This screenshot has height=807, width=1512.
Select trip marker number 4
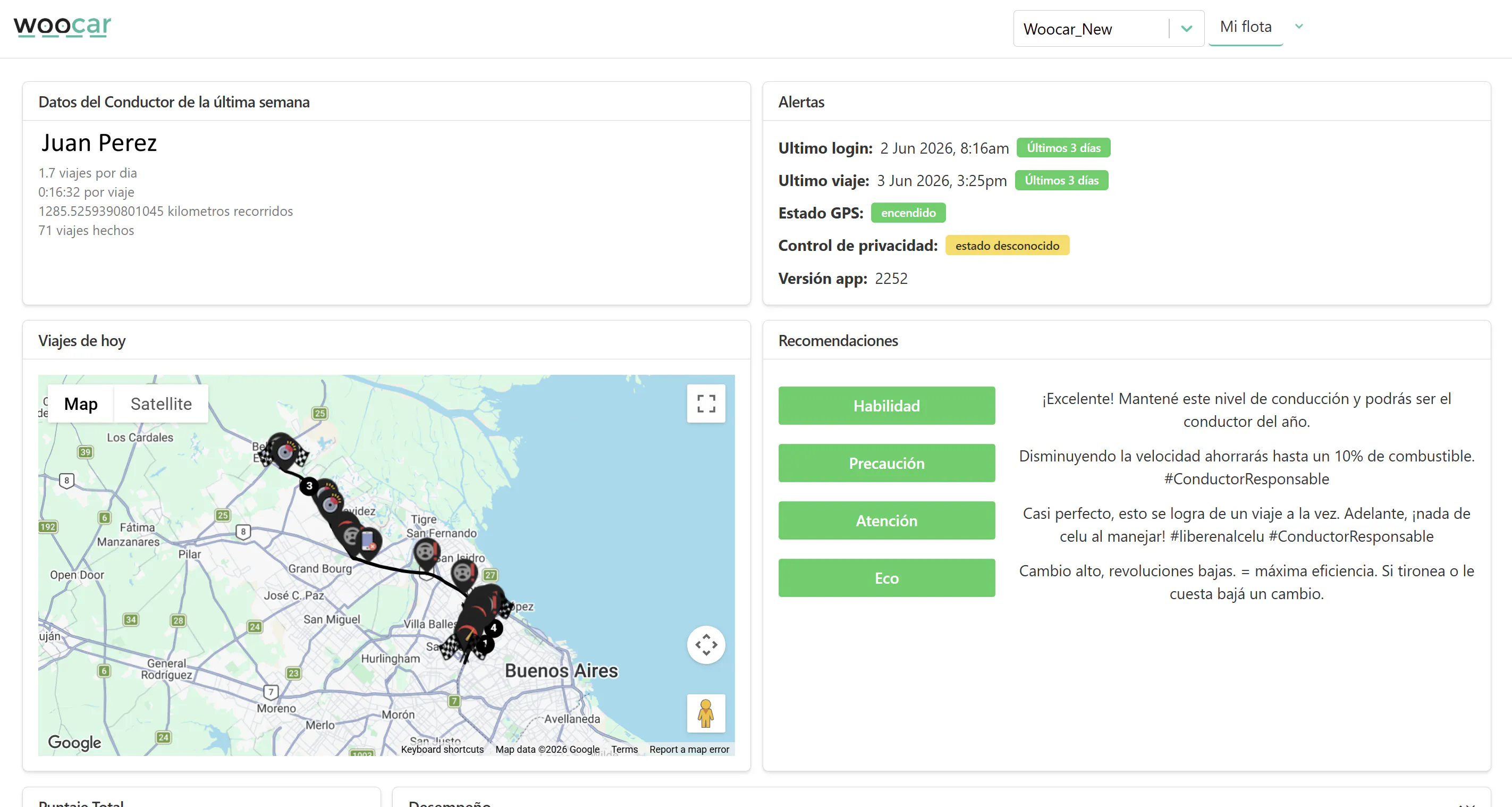click(x=494, y=628)
